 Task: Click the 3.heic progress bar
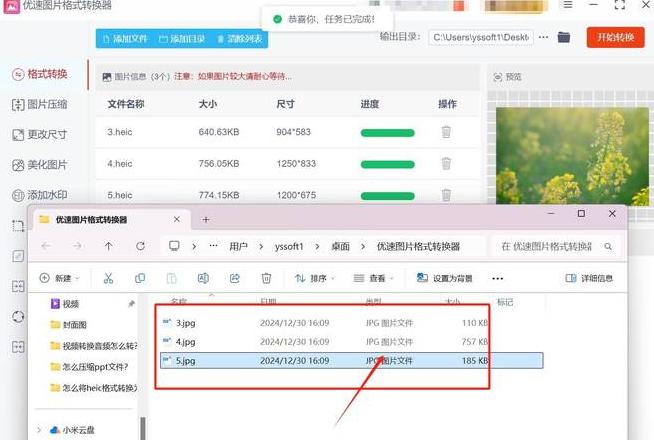387,133
